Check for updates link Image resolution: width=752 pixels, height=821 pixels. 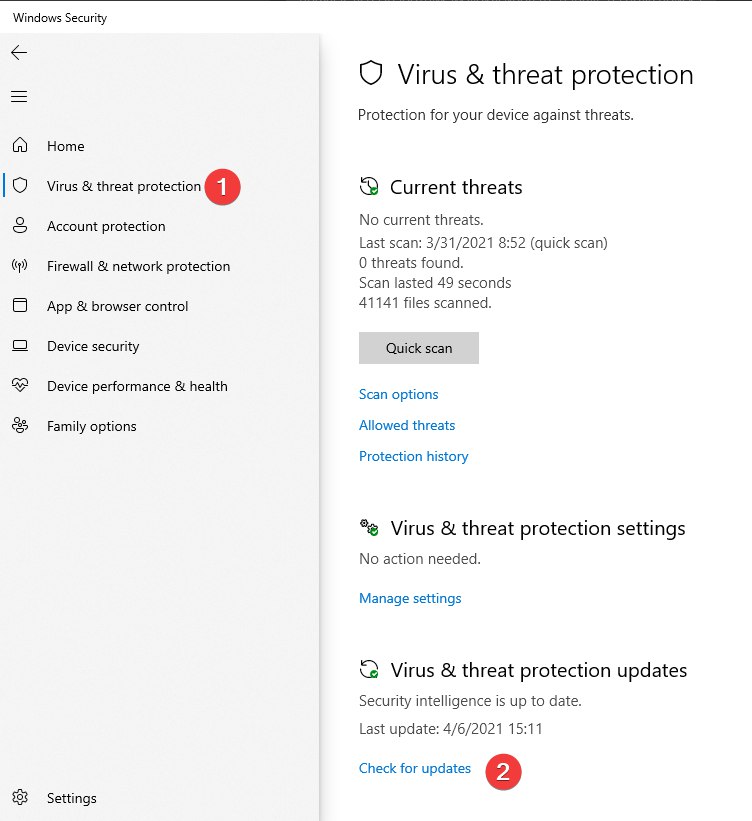point(415,768)
